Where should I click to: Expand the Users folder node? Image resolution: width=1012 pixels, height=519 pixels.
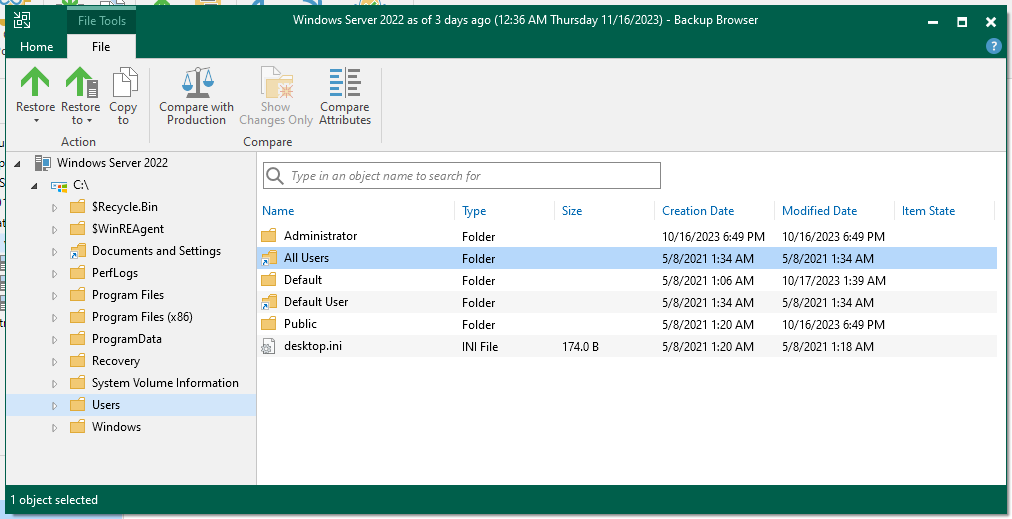pos(54,406)
